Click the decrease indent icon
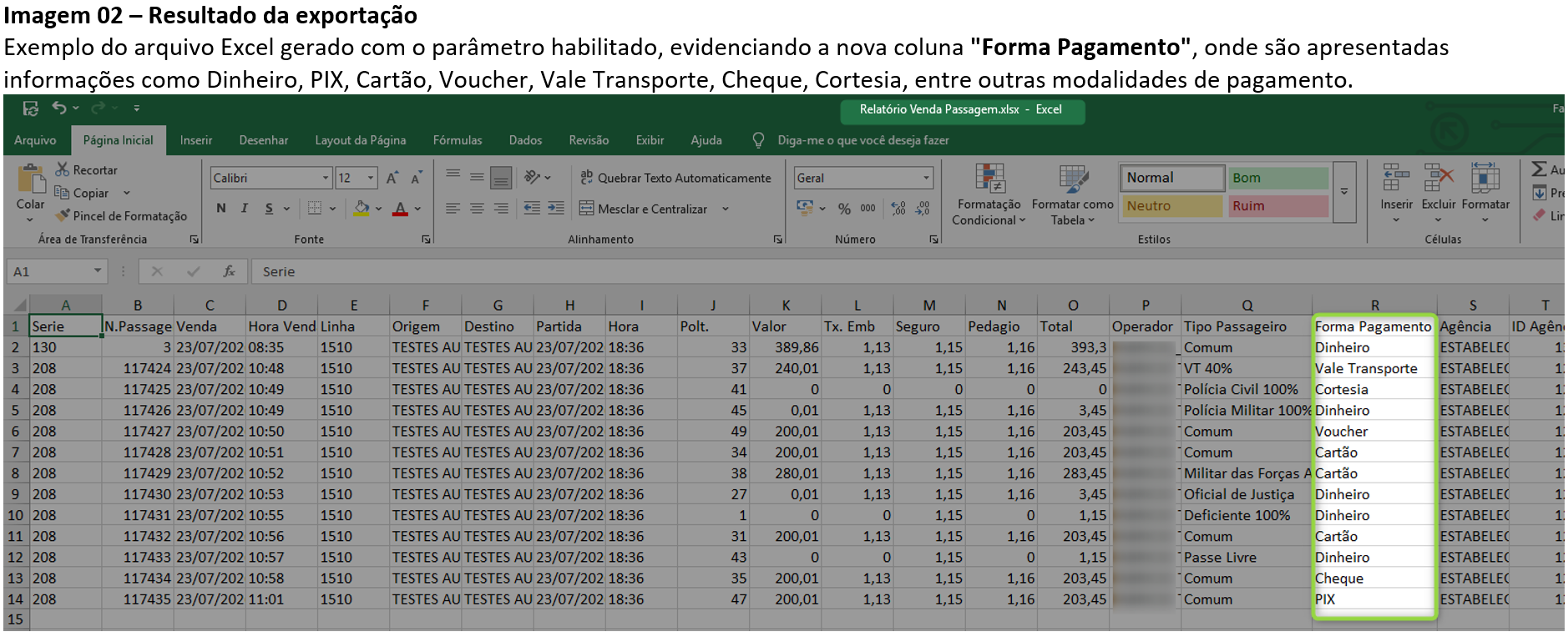Image resolution: width=1568 pixels, height=637 pixels. point(532,208)
